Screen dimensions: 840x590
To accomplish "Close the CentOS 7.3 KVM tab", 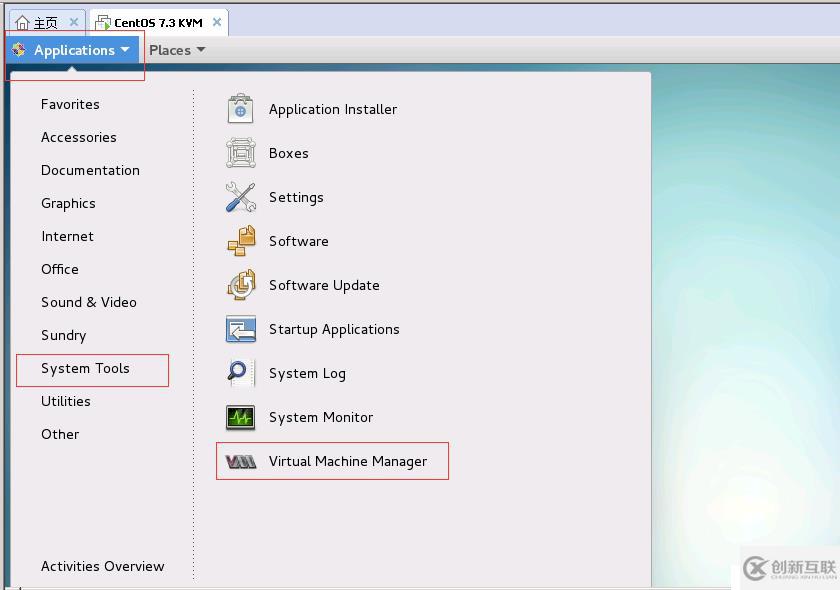I will coord(217,22).
